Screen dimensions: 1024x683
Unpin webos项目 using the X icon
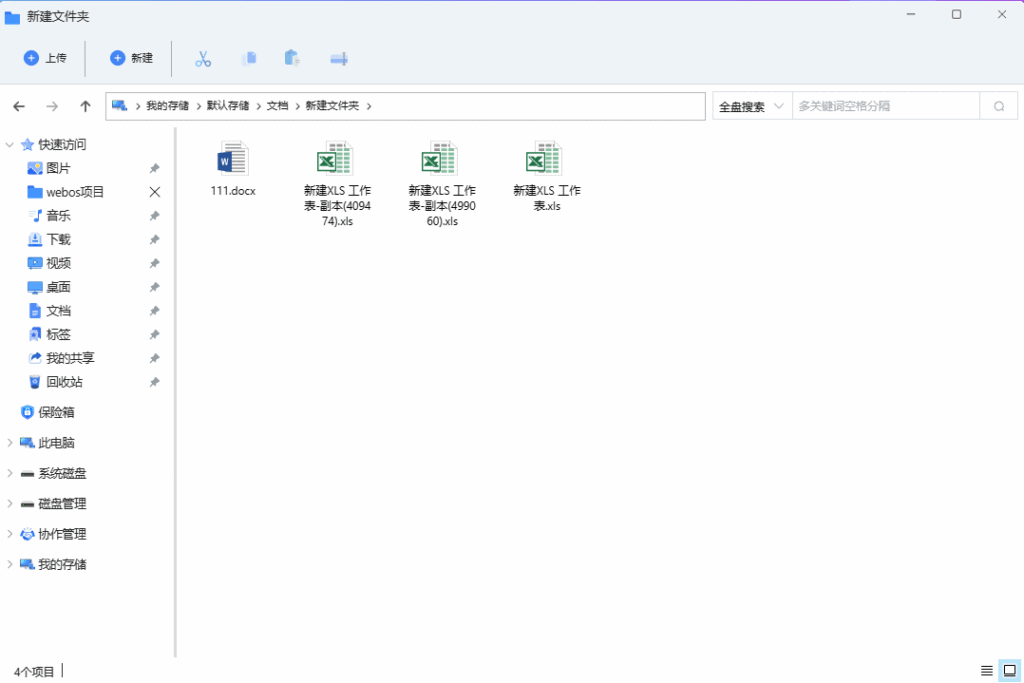point(154,192)
